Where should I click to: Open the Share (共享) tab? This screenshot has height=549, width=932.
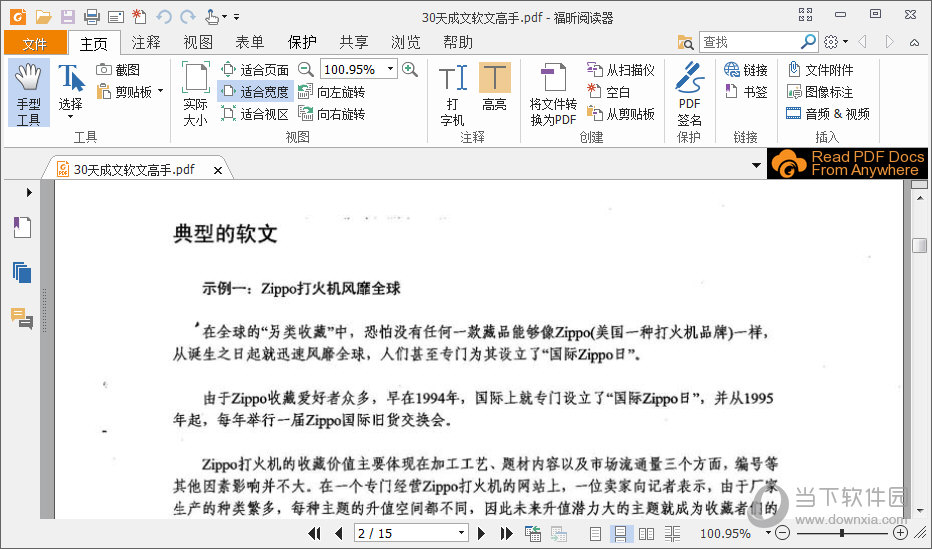(354, 42)
